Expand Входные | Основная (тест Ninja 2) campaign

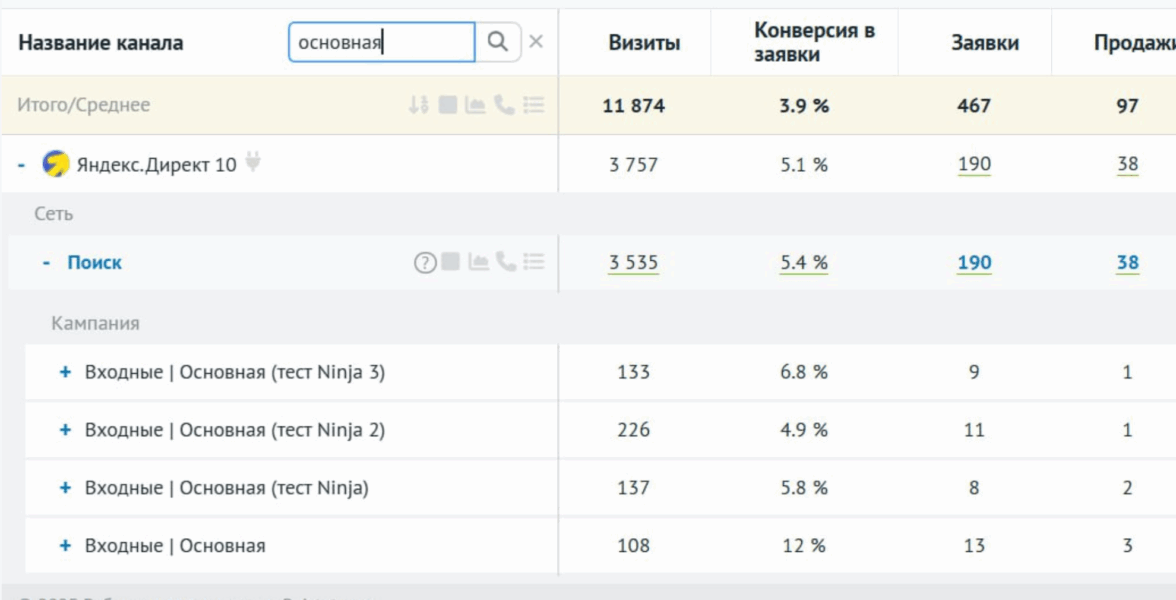(x=66, y=431)
